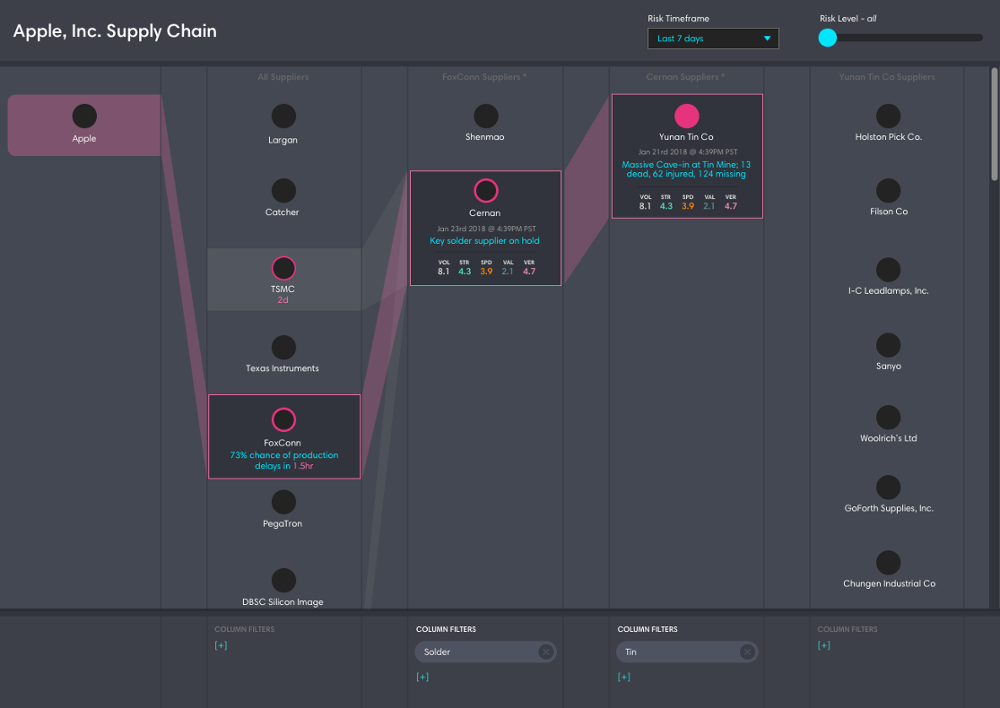Click the Tin filter chip

687,652
